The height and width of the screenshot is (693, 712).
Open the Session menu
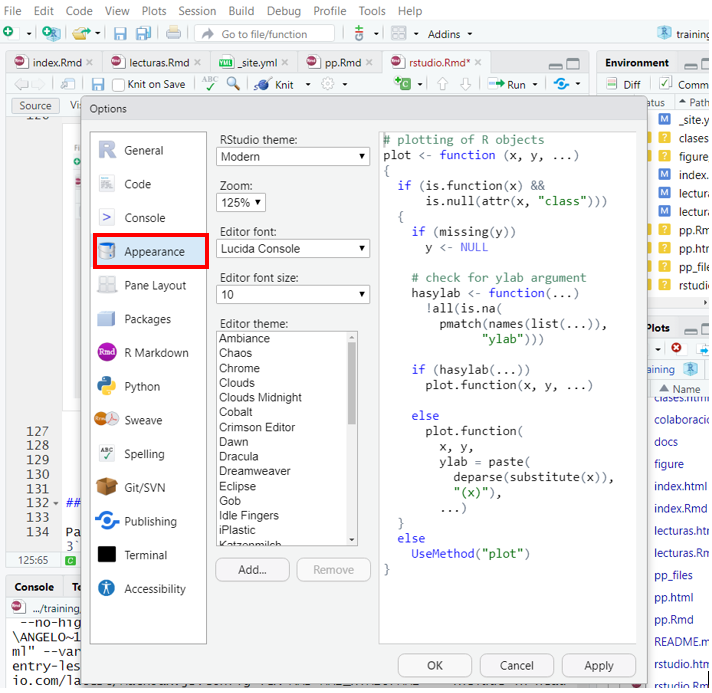(197, 10)
